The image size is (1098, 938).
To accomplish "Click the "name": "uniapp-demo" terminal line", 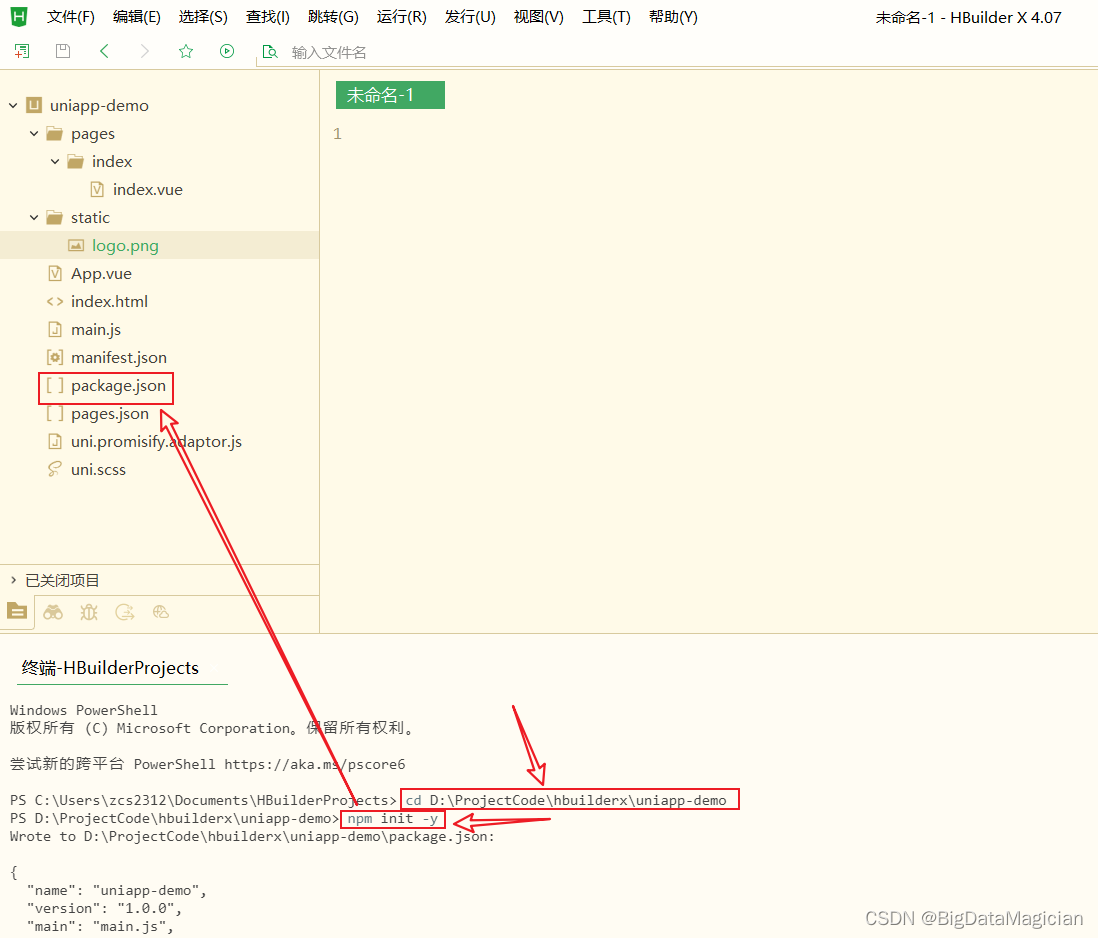I will (x=117, y=890).
